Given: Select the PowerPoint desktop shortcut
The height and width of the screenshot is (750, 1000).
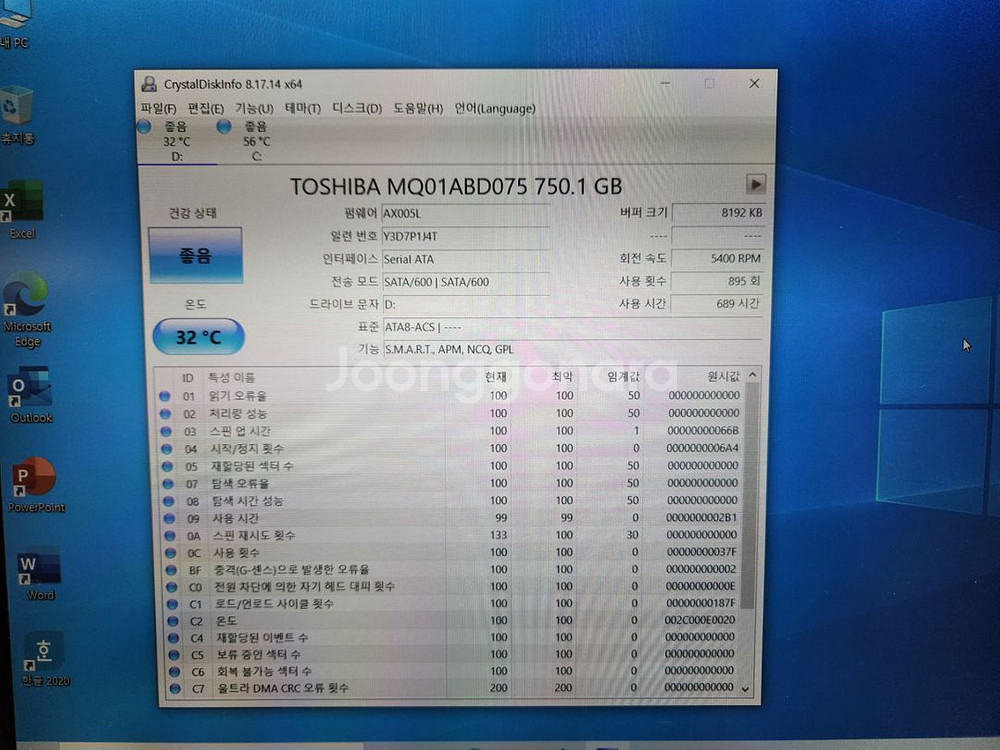Looking at the screenshot, I should click(36, 485).
